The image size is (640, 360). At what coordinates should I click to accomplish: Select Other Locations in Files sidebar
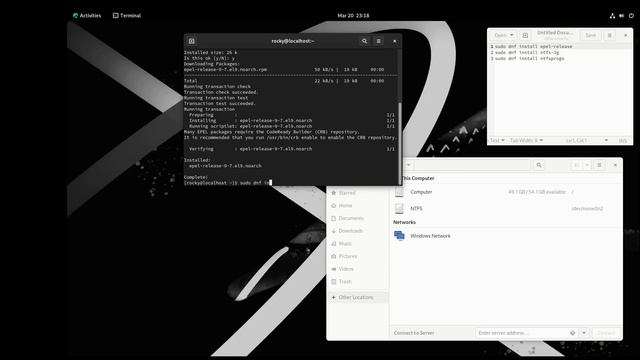358,297
